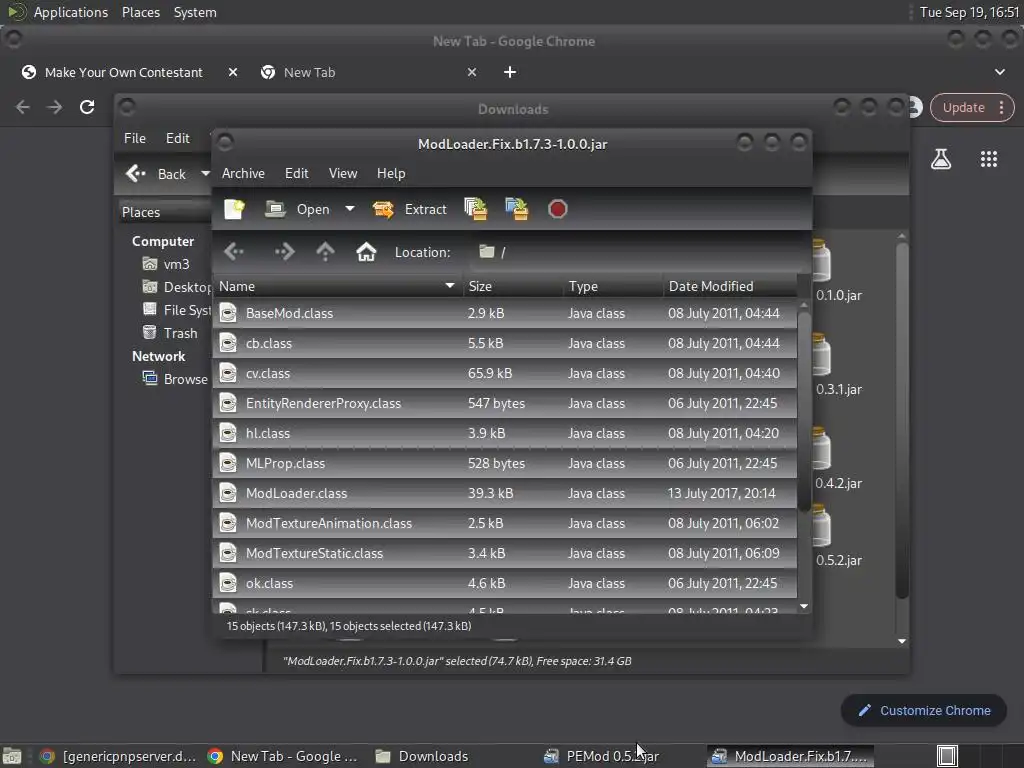Stop the current operation red icon
1024x768 pixels.
click(557, 209)
